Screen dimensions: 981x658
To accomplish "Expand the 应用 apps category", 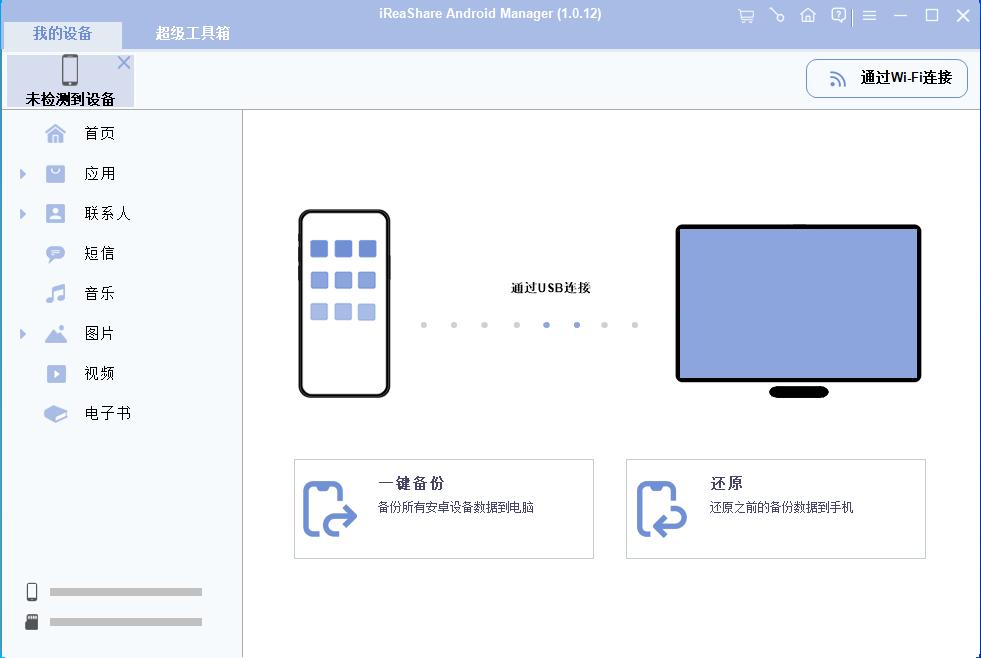I will point(22,173).
